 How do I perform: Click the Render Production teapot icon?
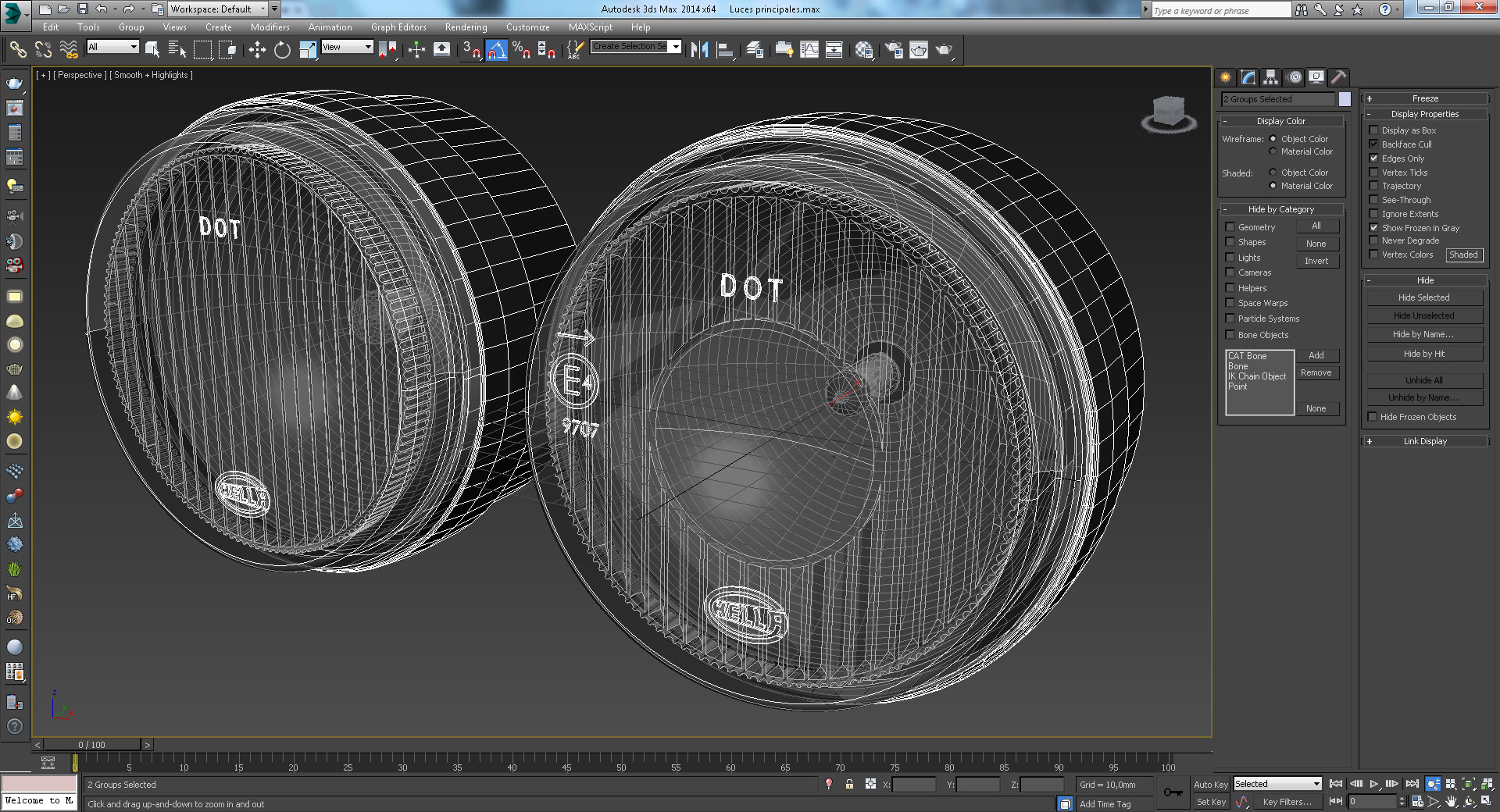click(x=945, y=50)
